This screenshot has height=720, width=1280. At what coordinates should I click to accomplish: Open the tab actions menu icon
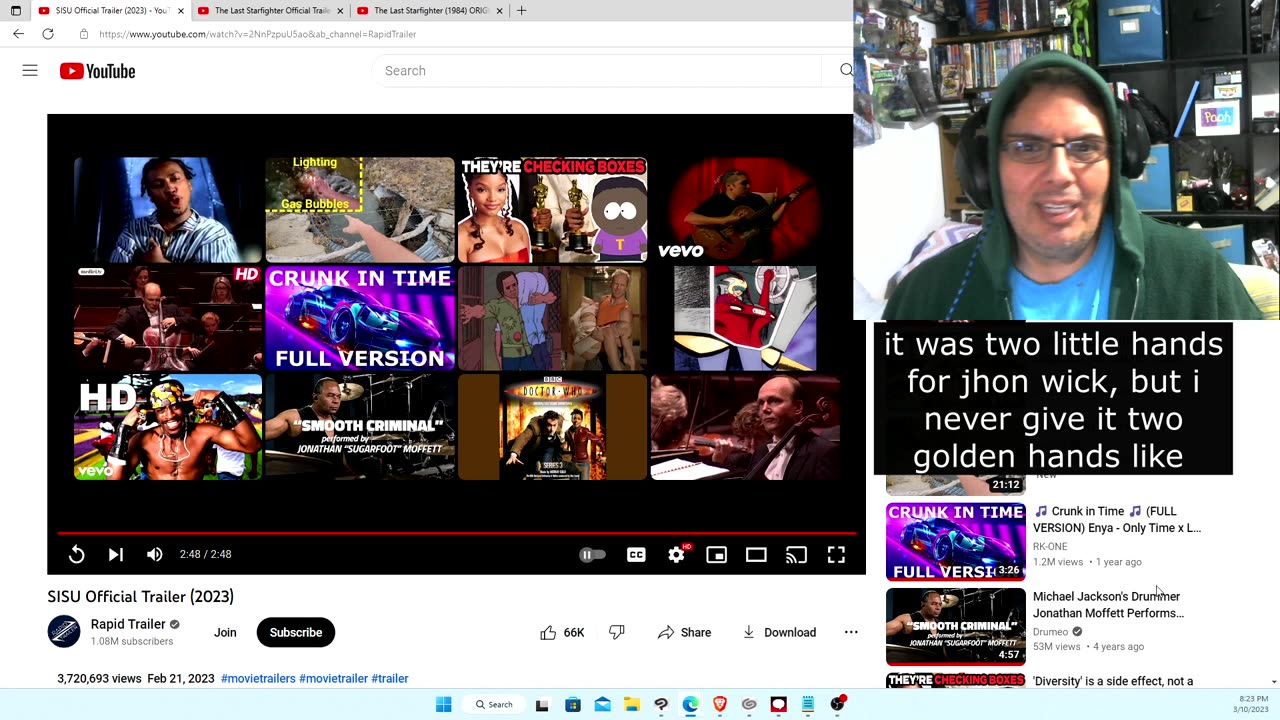point(15,11)
